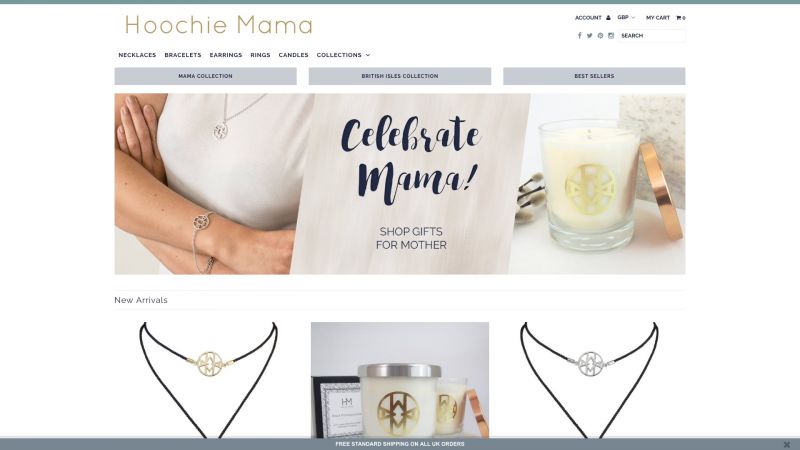800x450 pixels.
Task: Expand the GBP currency dropdown
Action: tap(626, 17)
